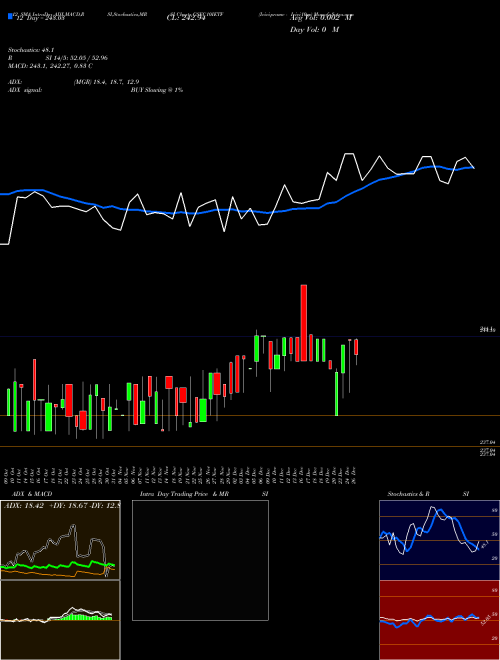This screenshot has height=660, width=500.
Task: Click the long green candle touching orange support line
Action: pyautogui.click(x=336, y=392)
